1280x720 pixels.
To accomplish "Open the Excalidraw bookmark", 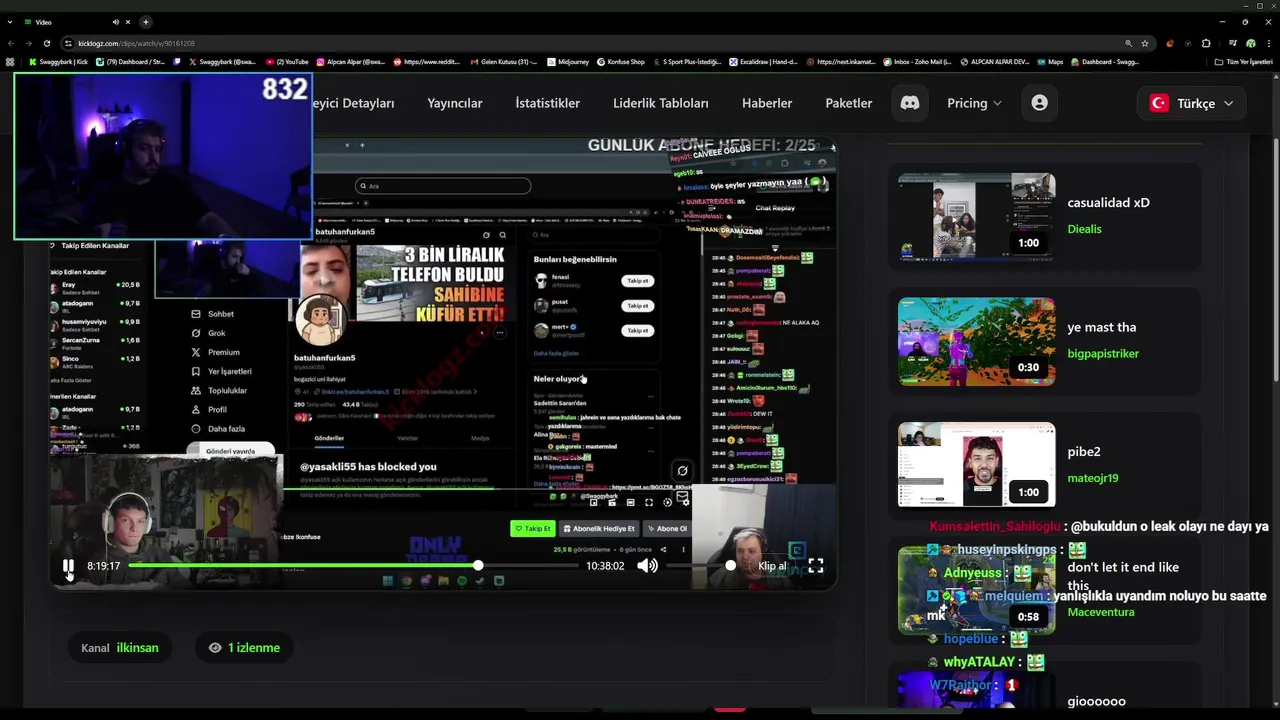I will tap(763, 62).
